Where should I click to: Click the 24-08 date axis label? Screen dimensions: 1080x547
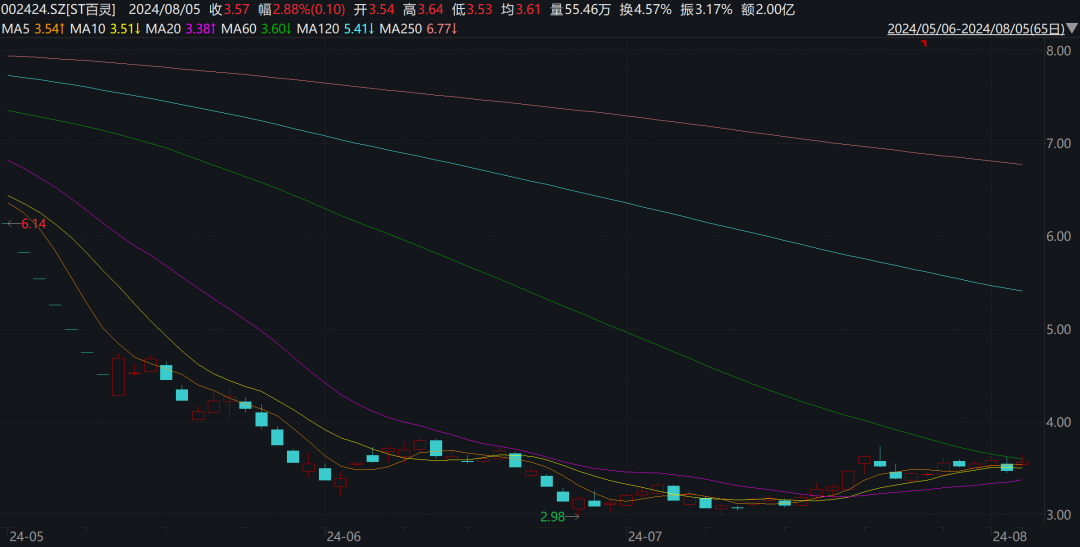click(1008, 535)
